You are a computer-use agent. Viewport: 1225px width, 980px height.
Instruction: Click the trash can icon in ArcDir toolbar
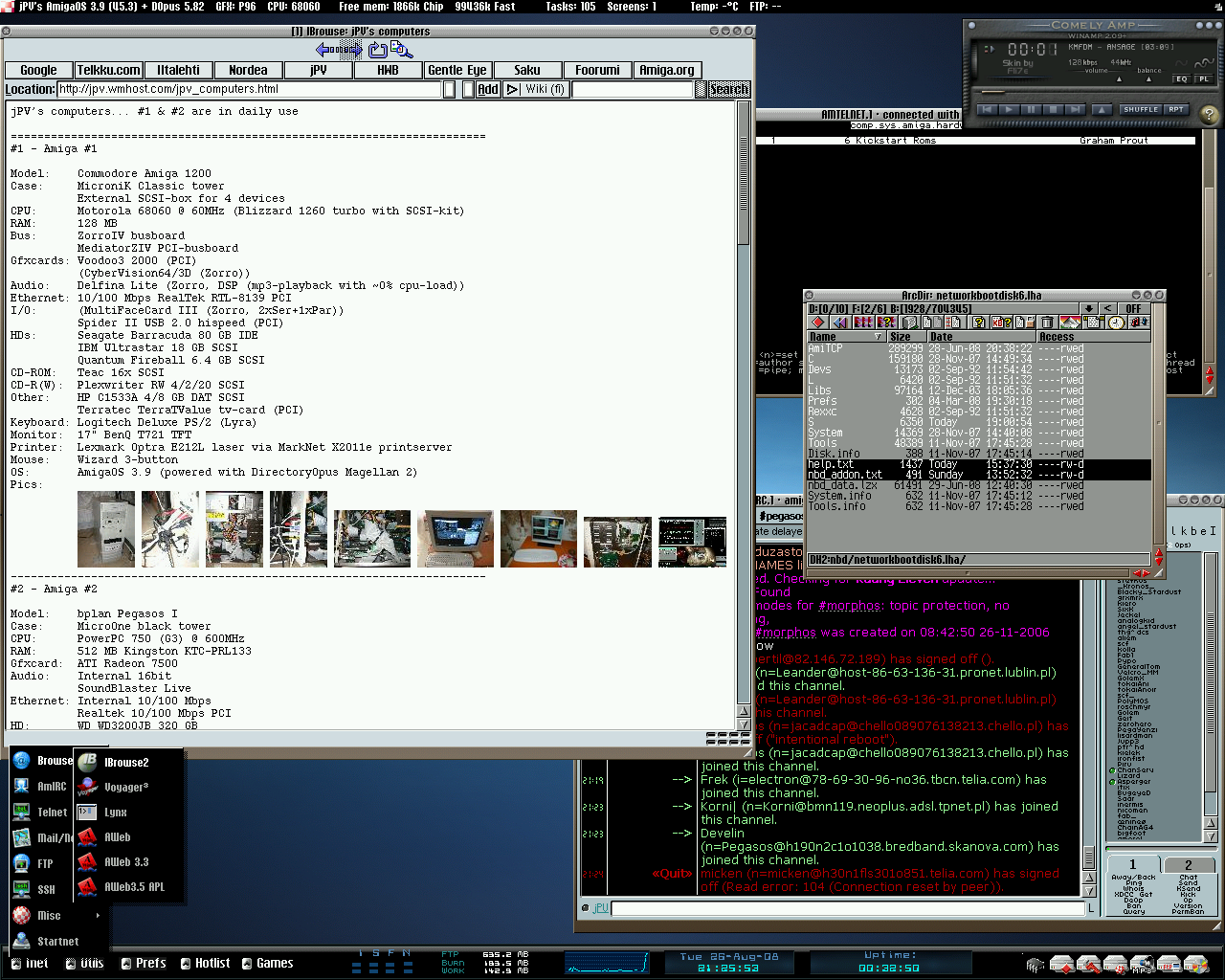click(1047, 323)
